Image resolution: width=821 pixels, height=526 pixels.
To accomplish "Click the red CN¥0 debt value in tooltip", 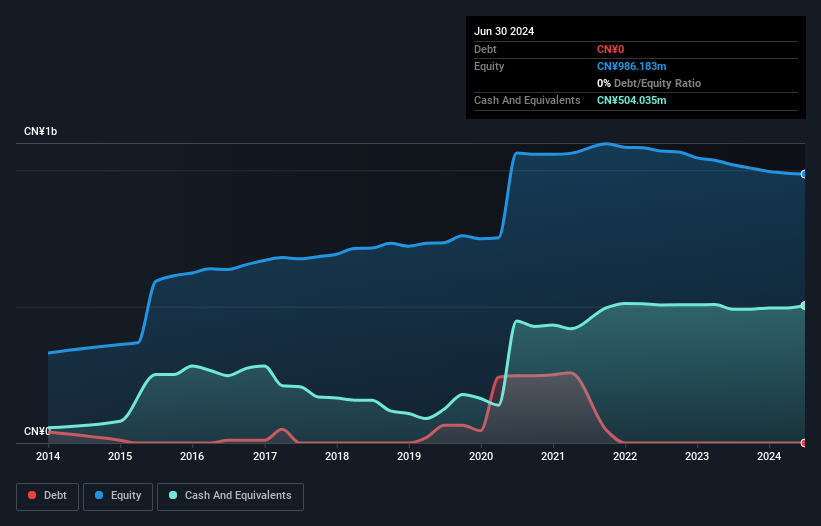I will [x=611, y=49].
